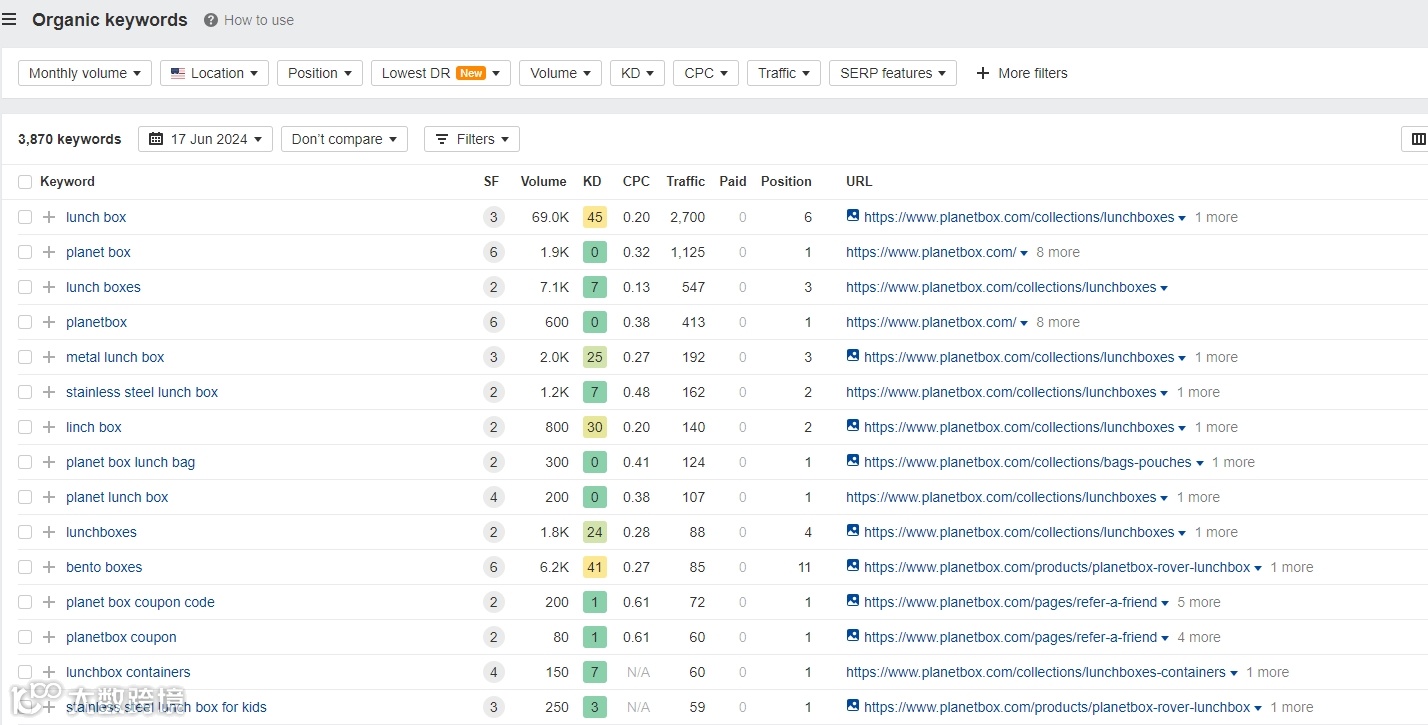Open the planetbox.com homepage URL in planet box row

931,252
